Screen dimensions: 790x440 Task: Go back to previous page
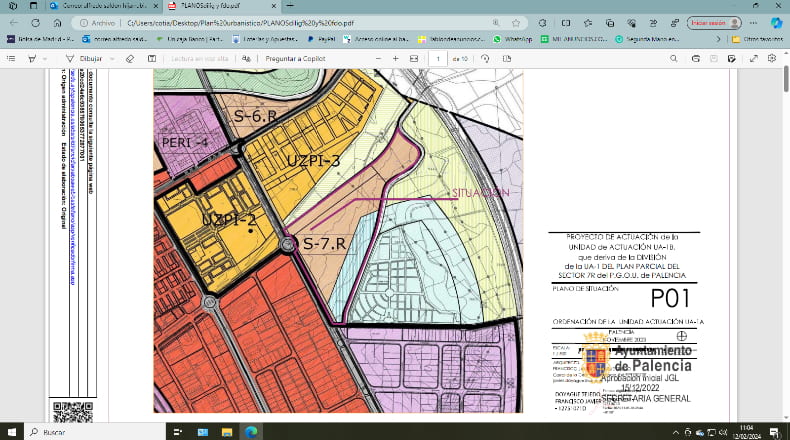(x=14, y=23)
